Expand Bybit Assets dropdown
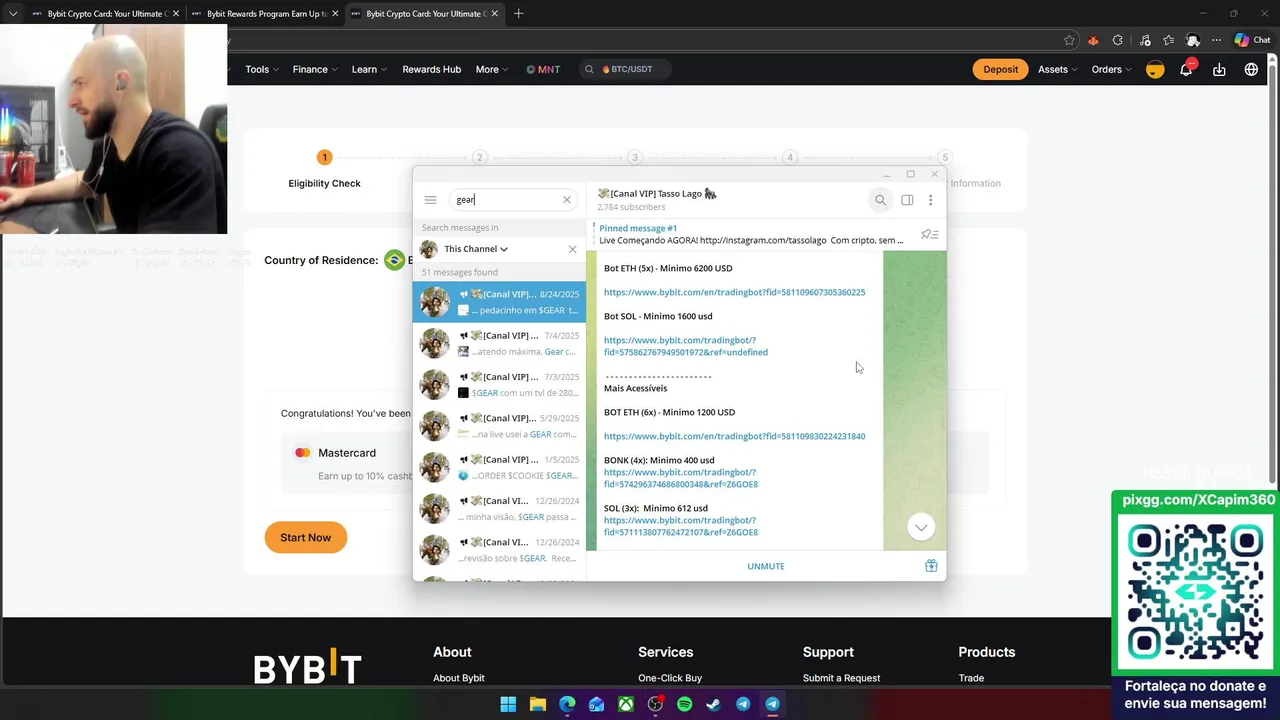1280x720 pixels. click(x=1058, y=69)
